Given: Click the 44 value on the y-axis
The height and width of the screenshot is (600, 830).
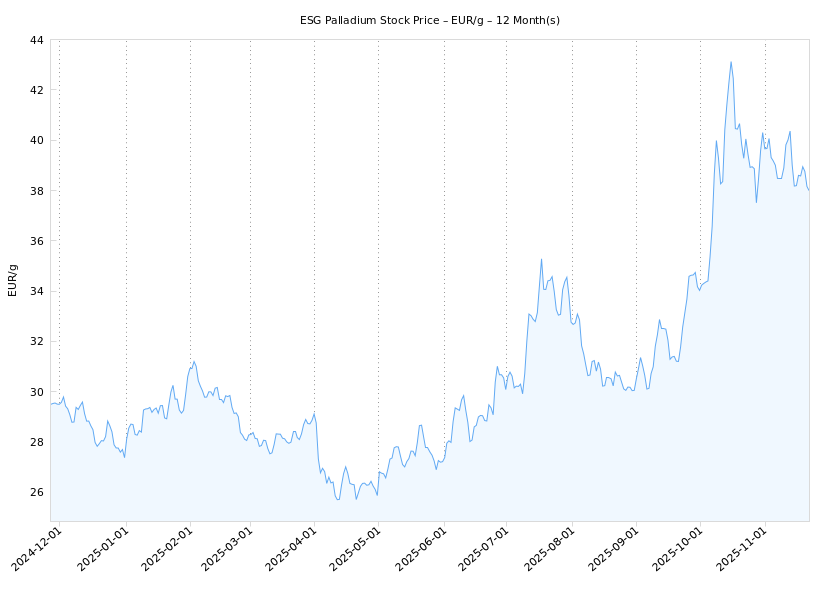Looking at the screenshot, I should (36, 40).
